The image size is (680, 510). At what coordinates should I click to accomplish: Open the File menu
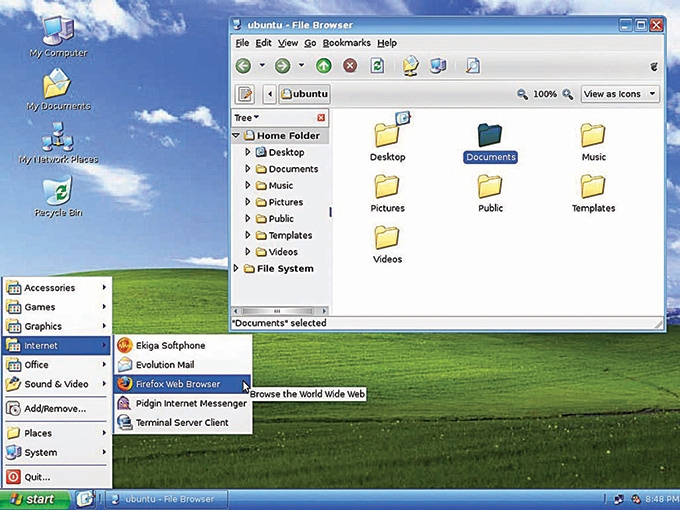[x=242, y=43]
